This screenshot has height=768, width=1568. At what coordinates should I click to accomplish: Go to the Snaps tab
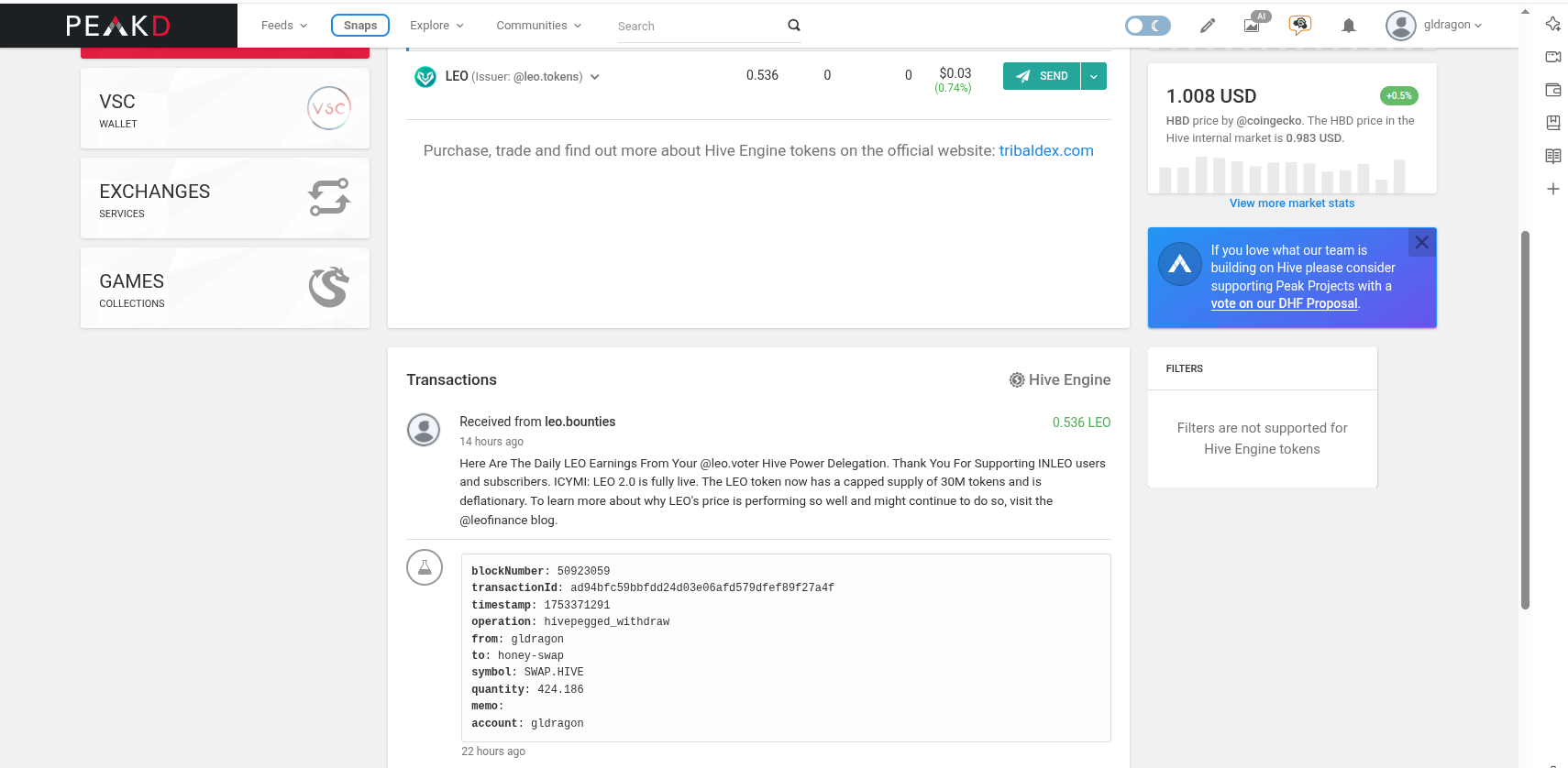click(x=360, y=26)
